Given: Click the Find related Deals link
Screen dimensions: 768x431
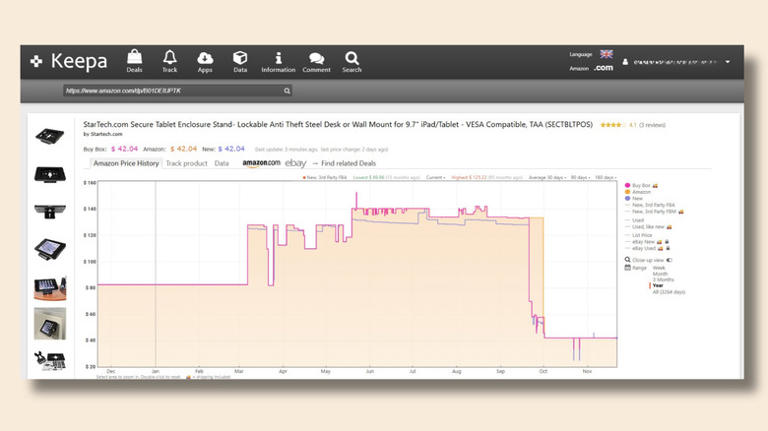Looking at the screenshot, I should [x=348, y=163].
